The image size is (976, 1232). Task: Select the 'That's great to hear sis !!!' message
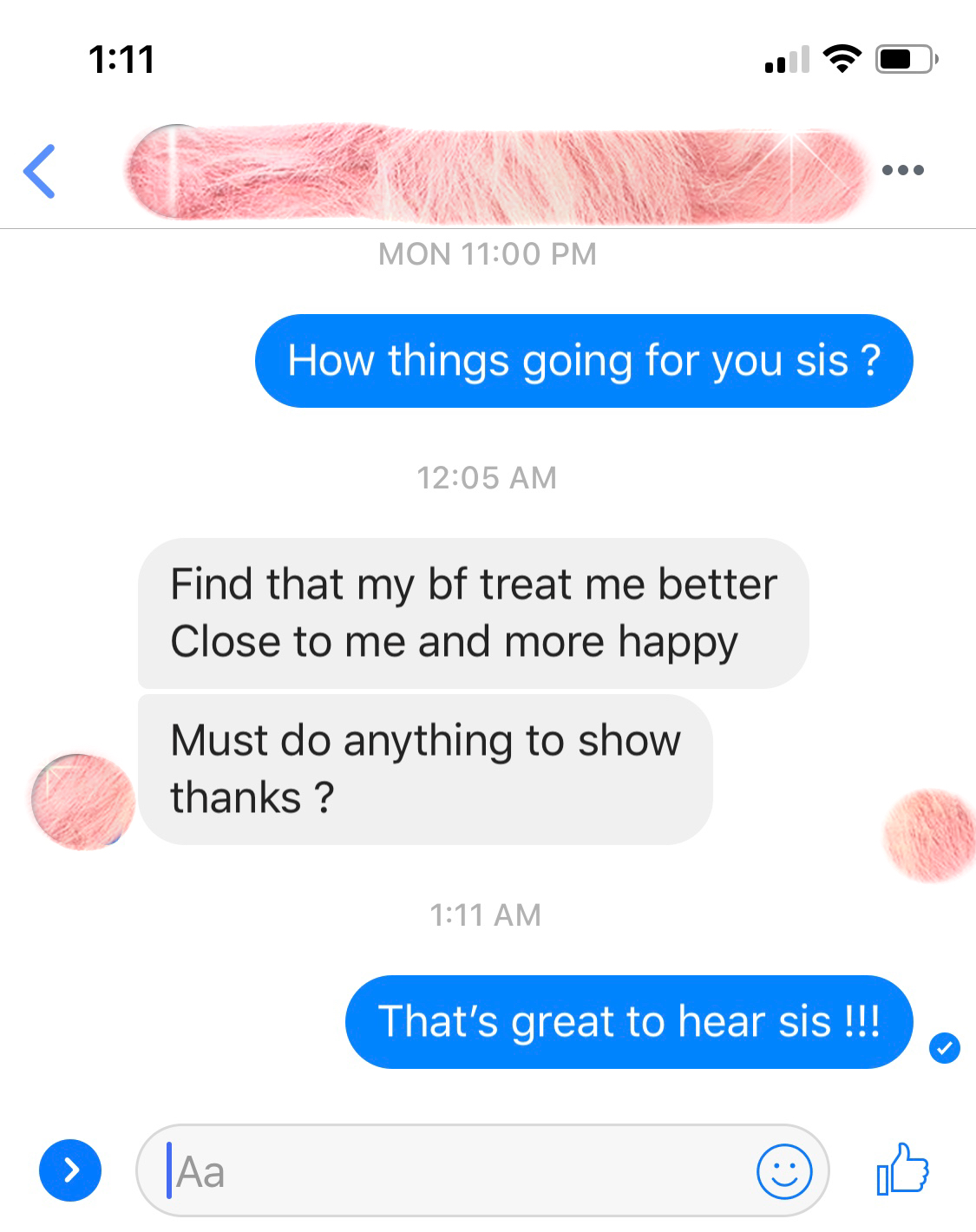tap(629, 1022)
